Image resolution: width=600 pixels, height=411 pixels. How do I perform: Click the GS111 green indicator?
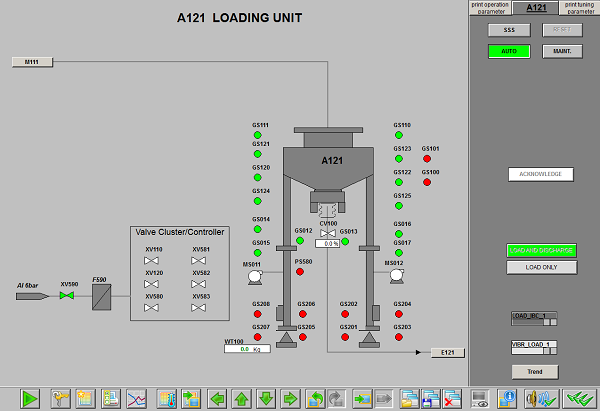pyautogui.click(x=258, y=135)
